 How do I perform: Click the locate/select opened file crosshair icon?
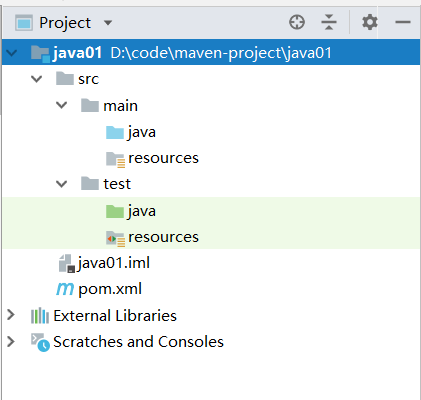297,23
